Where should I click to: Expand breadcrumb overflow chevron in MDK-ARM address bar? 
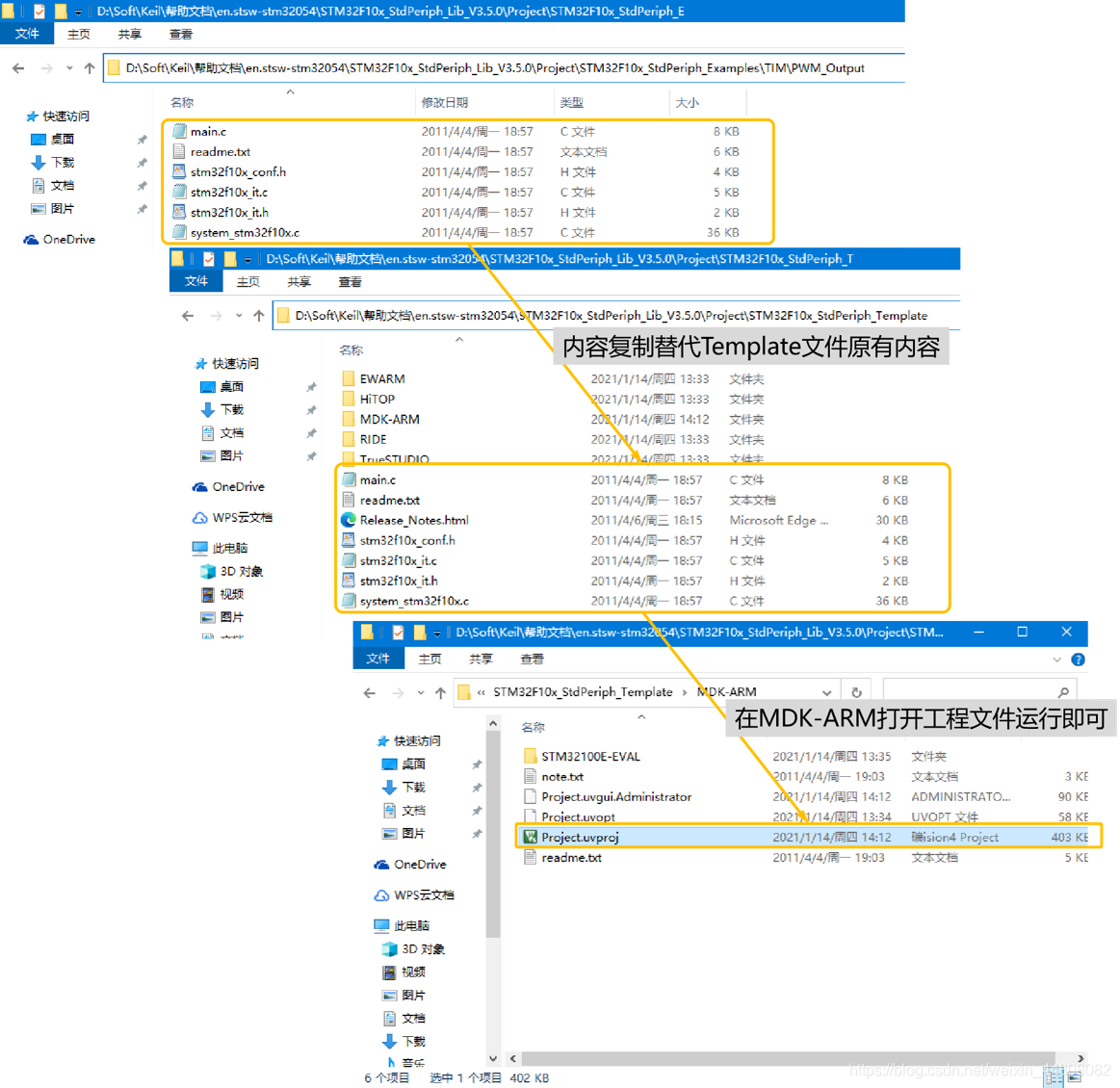coord(482,692)
